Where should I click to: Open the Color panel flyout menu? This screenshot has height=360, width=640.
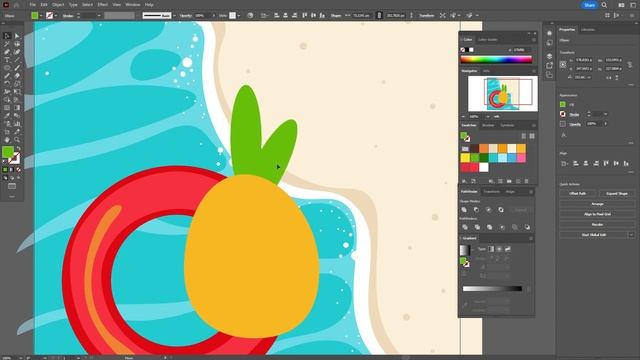click(533, 40)
